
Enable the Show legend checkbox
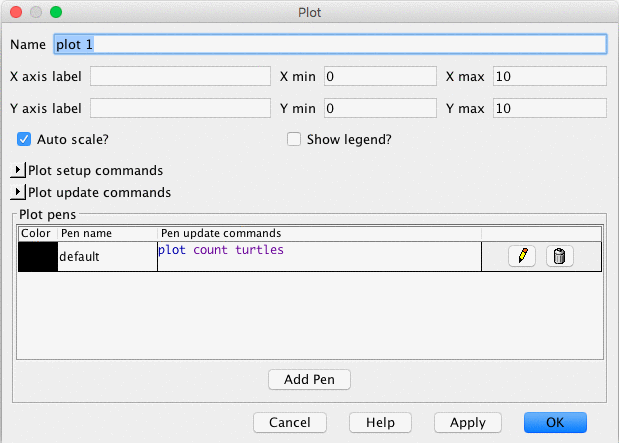(x=294, y=139)
